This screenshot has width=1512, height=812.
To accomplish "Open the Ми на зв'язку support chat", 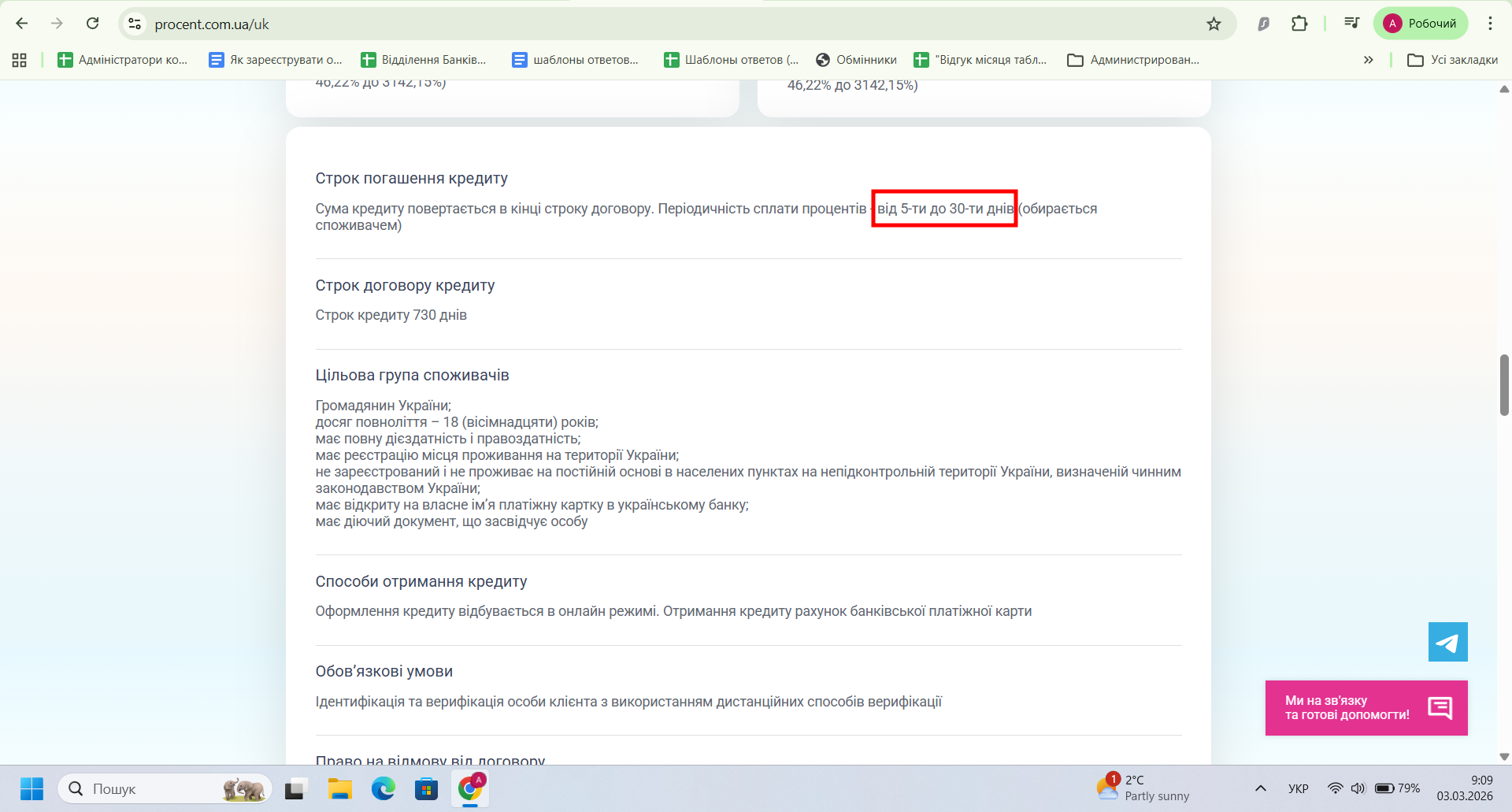I will pos(1366,708).
